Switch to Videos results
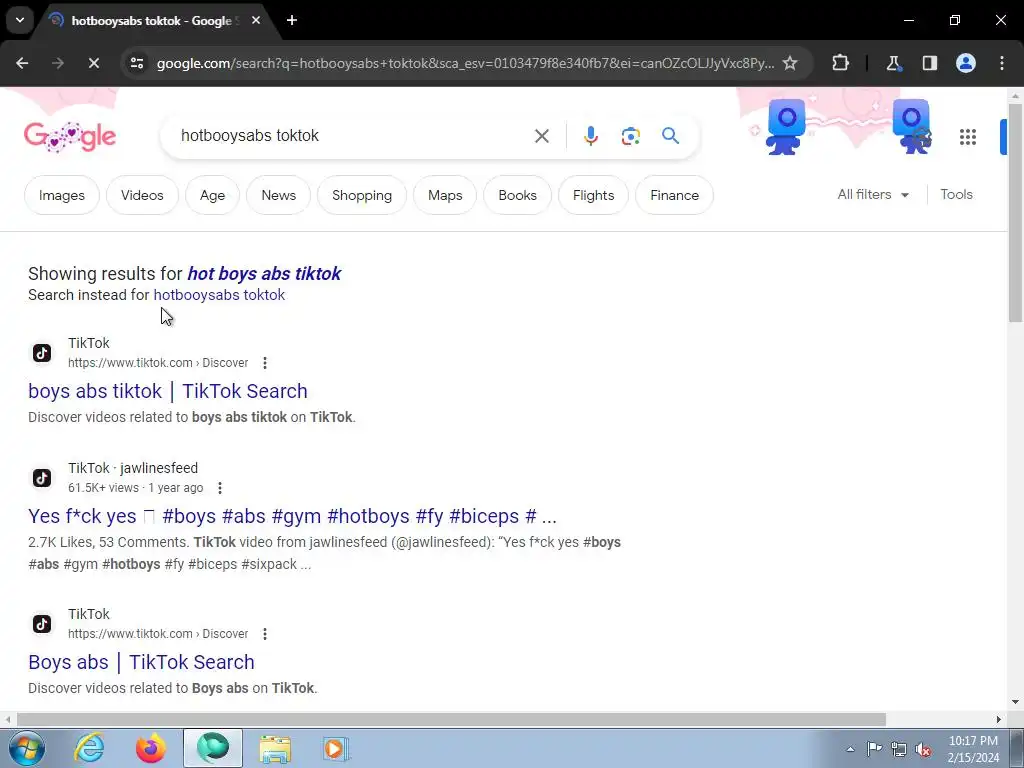The height and width of the screenshot is (768, 1024). (x=142, y=195)
